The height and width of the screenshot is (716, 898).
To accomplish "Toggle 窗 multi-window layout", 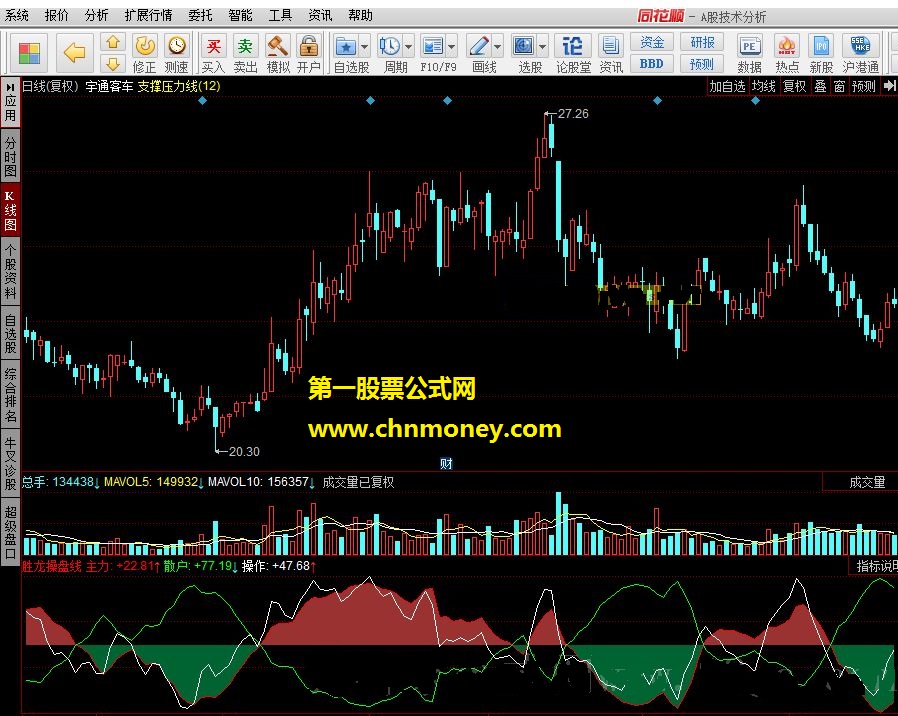I will click(839, 86).
